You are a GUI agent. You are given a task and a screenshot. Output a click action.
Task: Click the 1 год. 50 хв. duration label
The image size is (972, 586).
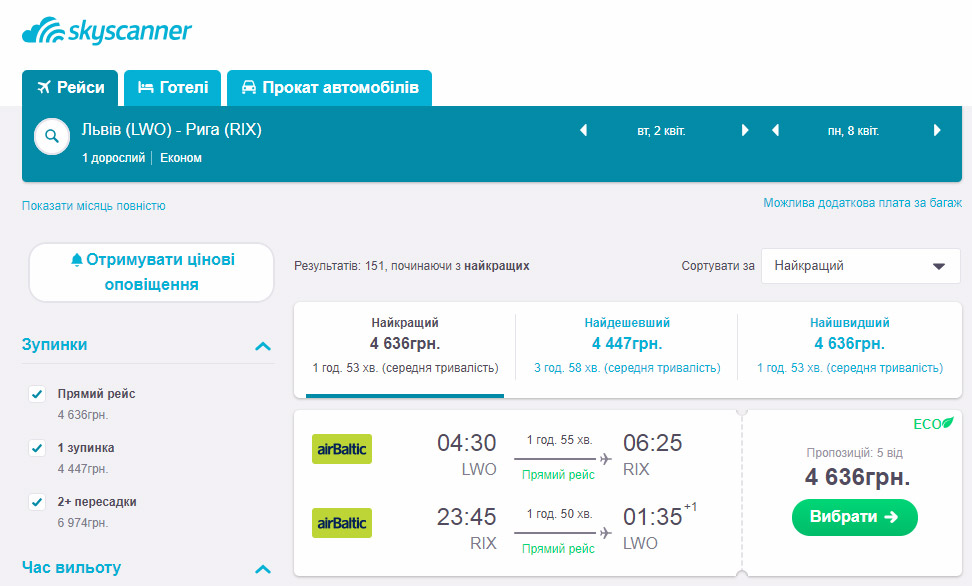point(559,514)
